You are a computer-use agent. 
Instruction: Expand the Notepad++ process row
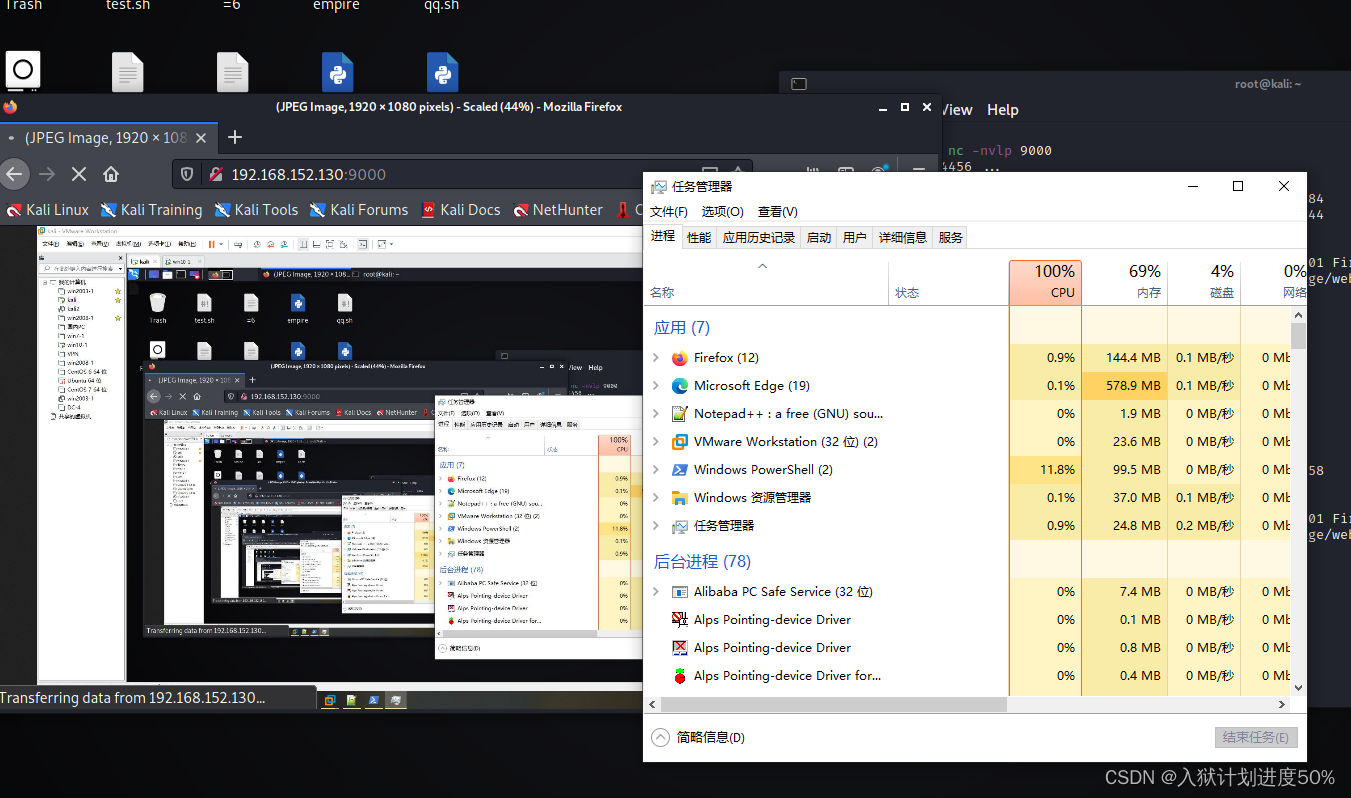pyautogui.click(x=656, y=414)
